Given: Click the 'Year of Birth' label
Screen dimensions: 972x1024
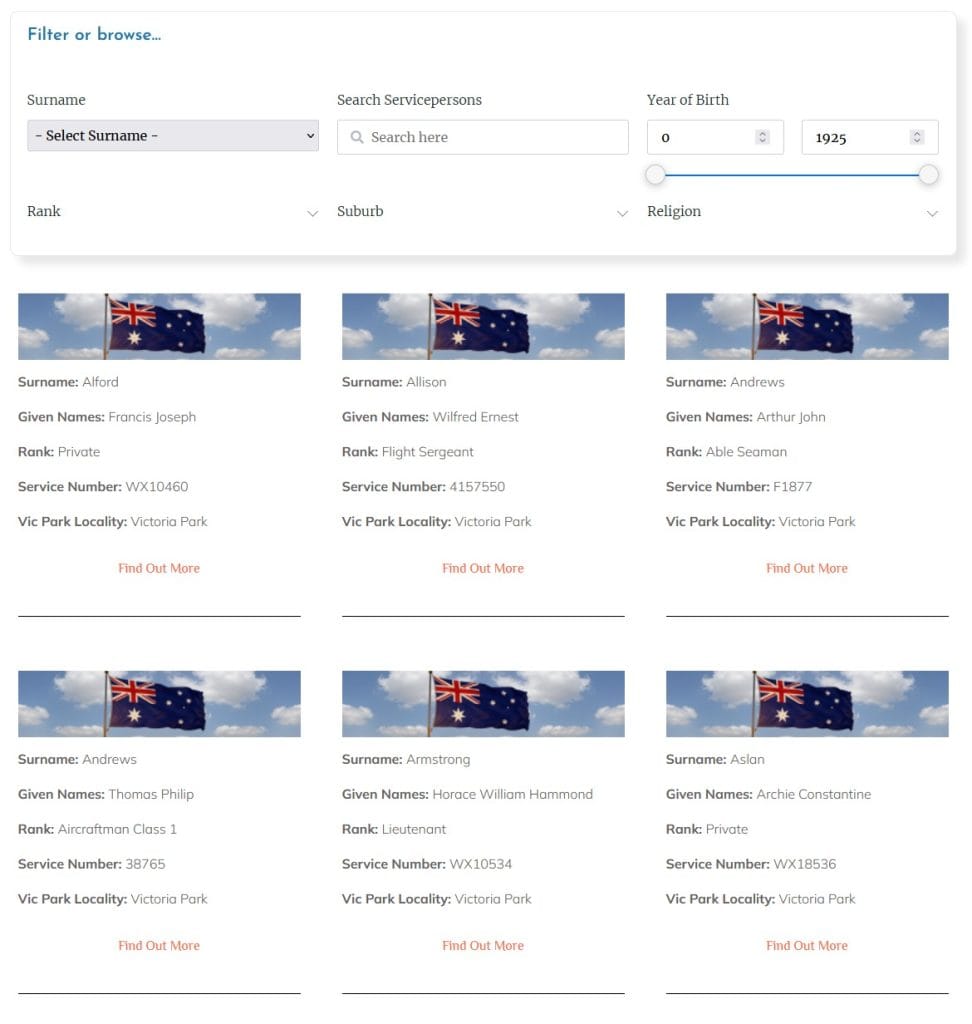Looking at the screenshot, I should pos(687,100).
